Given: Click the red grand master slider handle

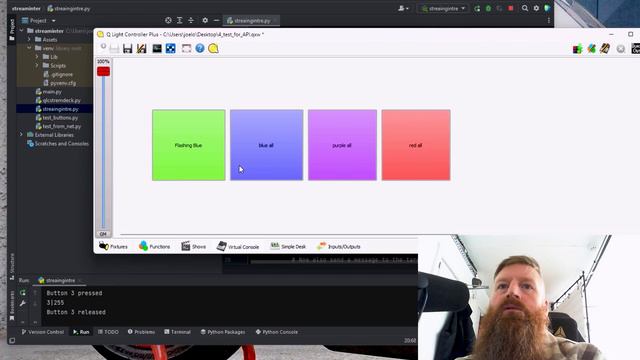Looking at the screenshot, I should tap(103, 71).
